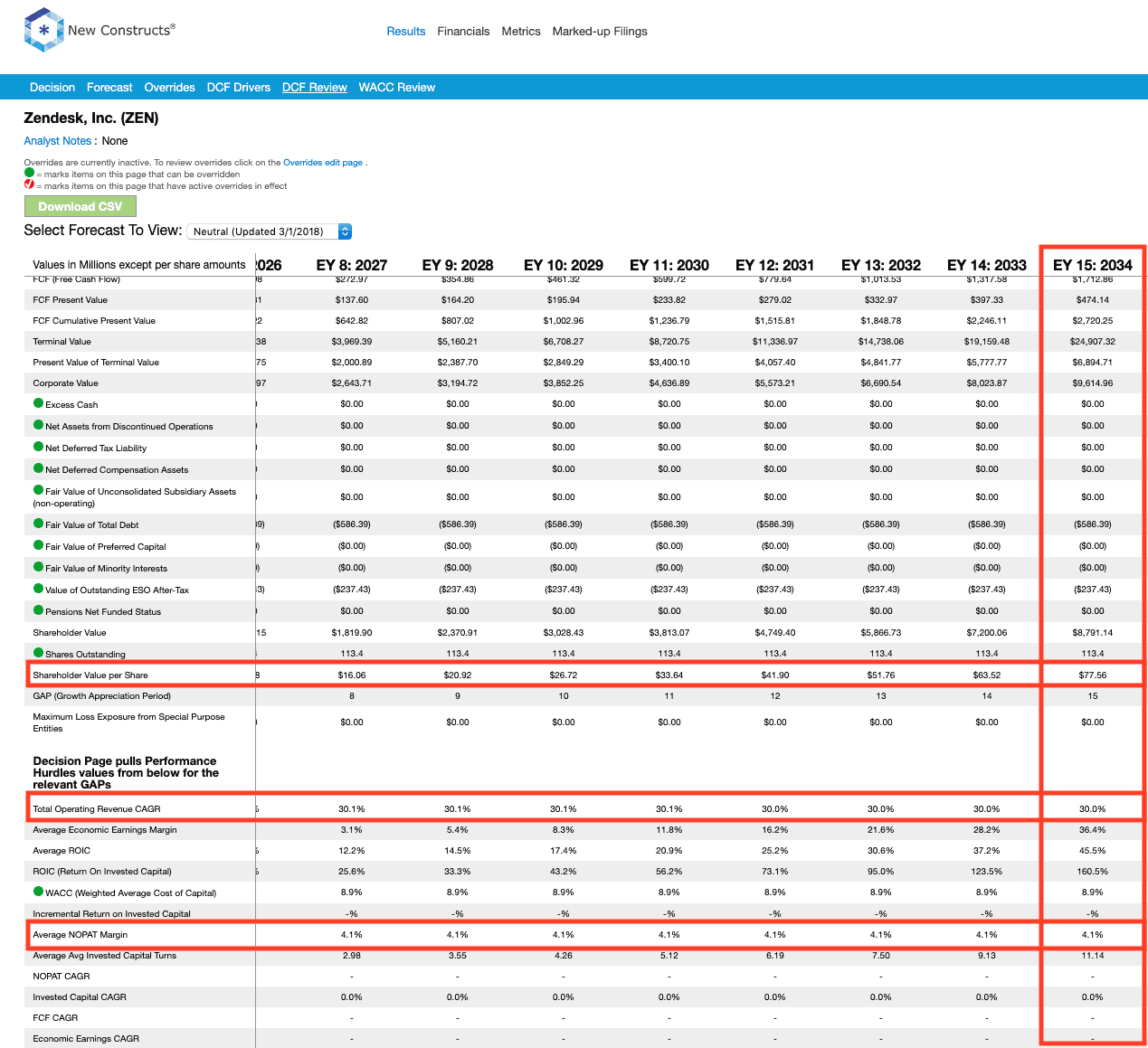Go to the Decision page
This screenshot has height=1048, width=1148.
(52, 87)
